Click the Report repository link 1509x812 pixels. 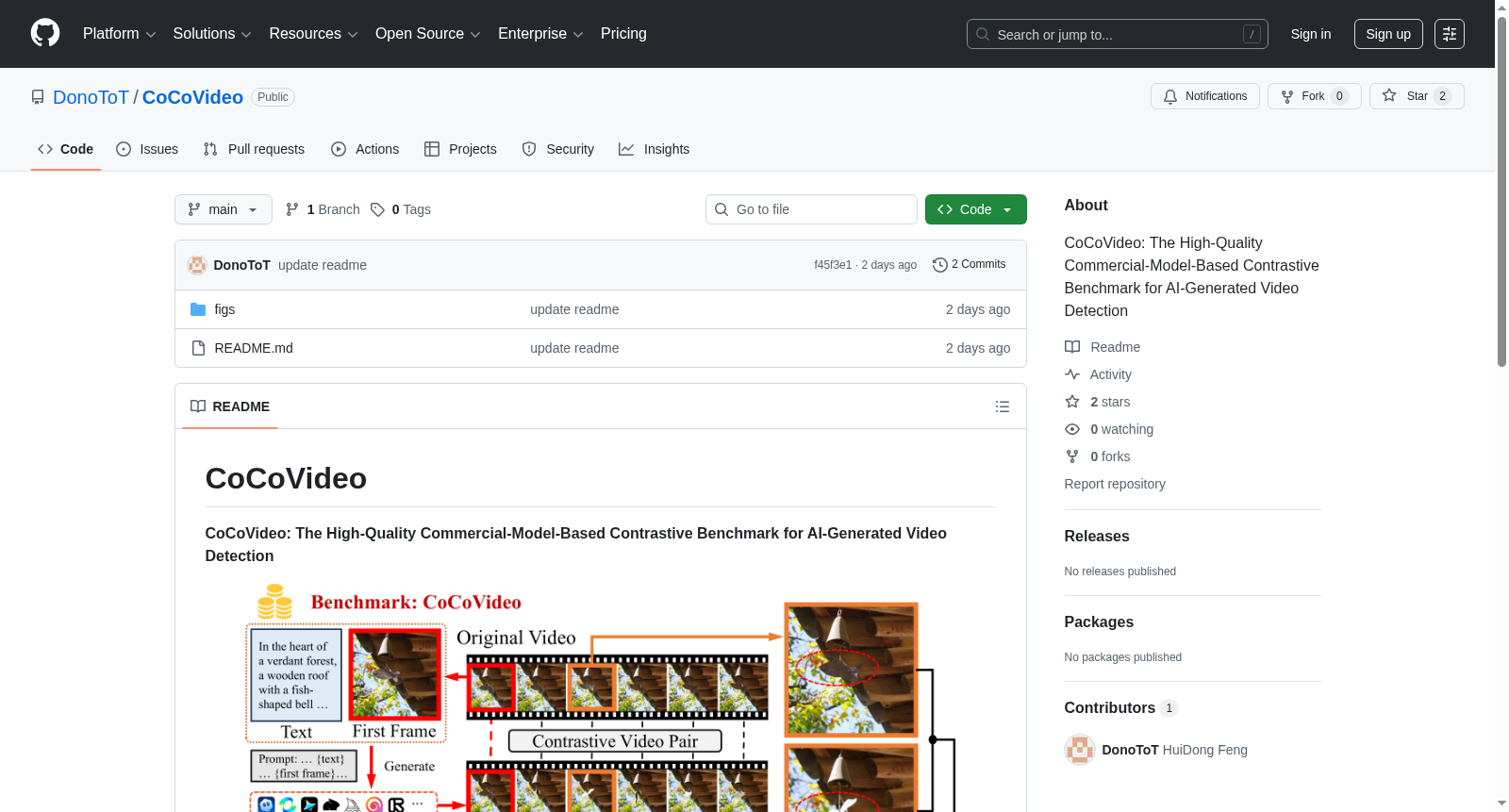coord(1115,484)
